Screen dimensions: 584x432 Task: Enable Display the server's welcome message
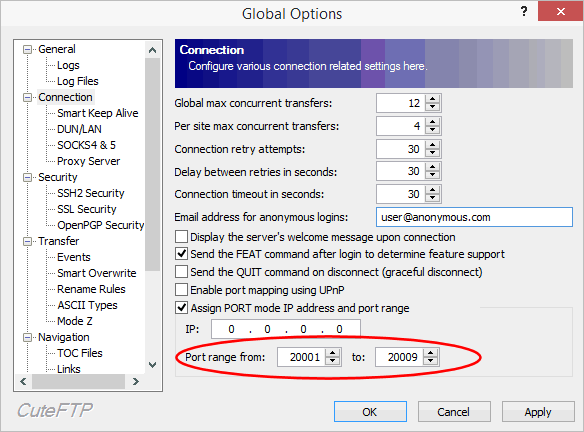pyautogui.click(x=181, y=237)
